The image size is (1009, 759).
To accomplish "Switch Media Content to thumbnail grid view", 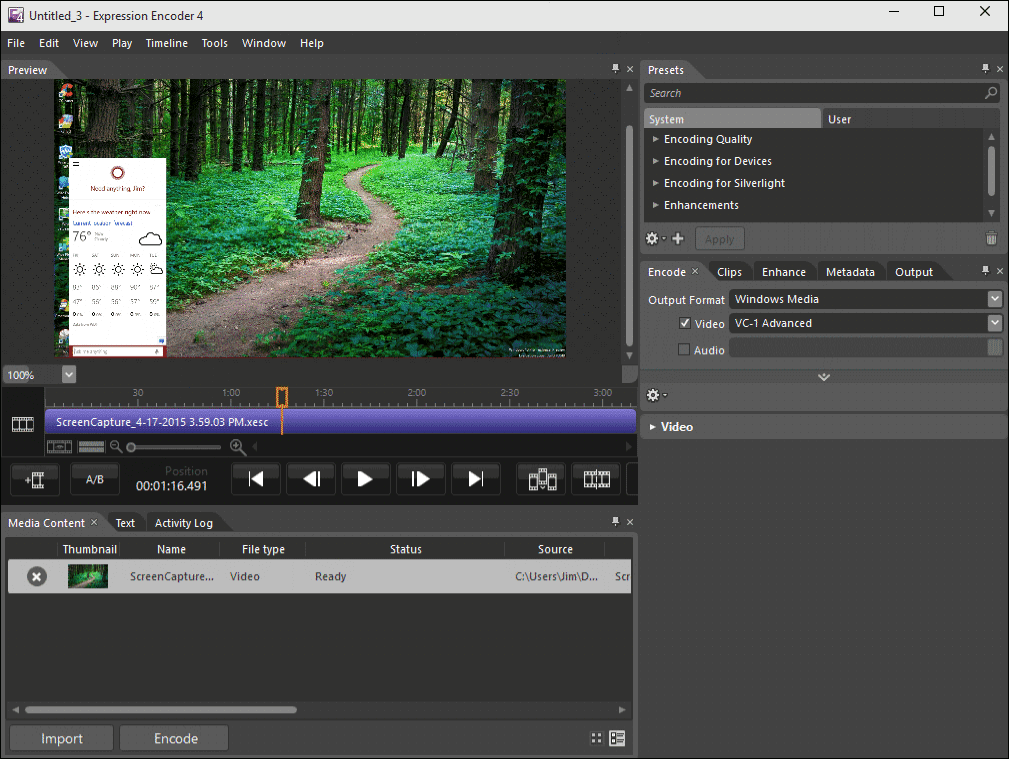I will [x=596, y=737].
